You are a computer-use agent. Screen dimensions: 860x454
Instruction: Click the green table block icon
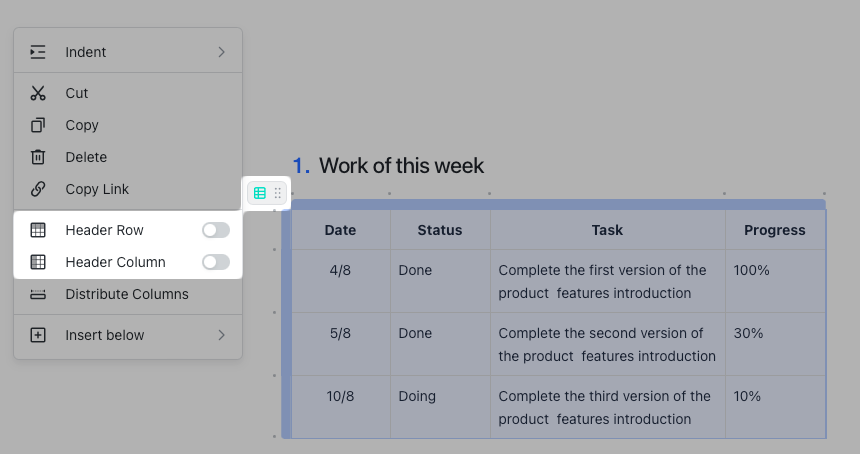tap(259, 193)
